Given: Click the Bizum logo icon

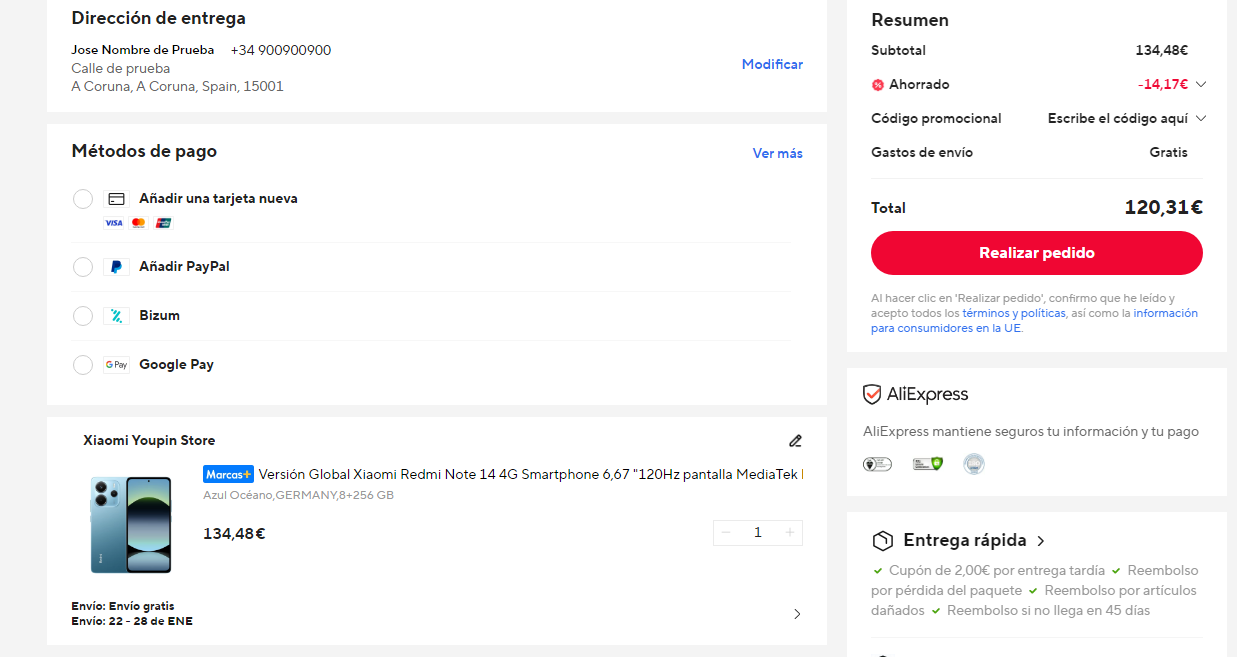Looking at the screenshot, I should [116, 316].
